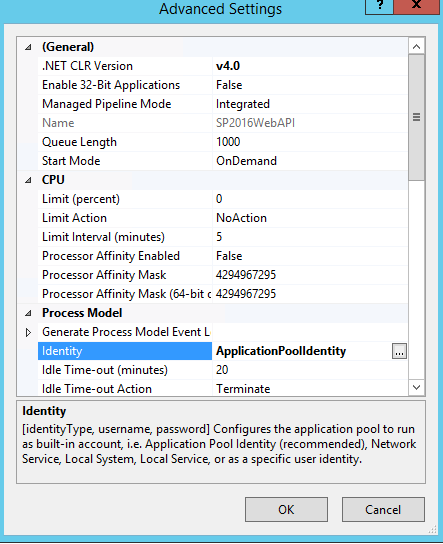The image size is (443, 544).
Task: Click the Integrated value
Action: (x=243, y=104)
